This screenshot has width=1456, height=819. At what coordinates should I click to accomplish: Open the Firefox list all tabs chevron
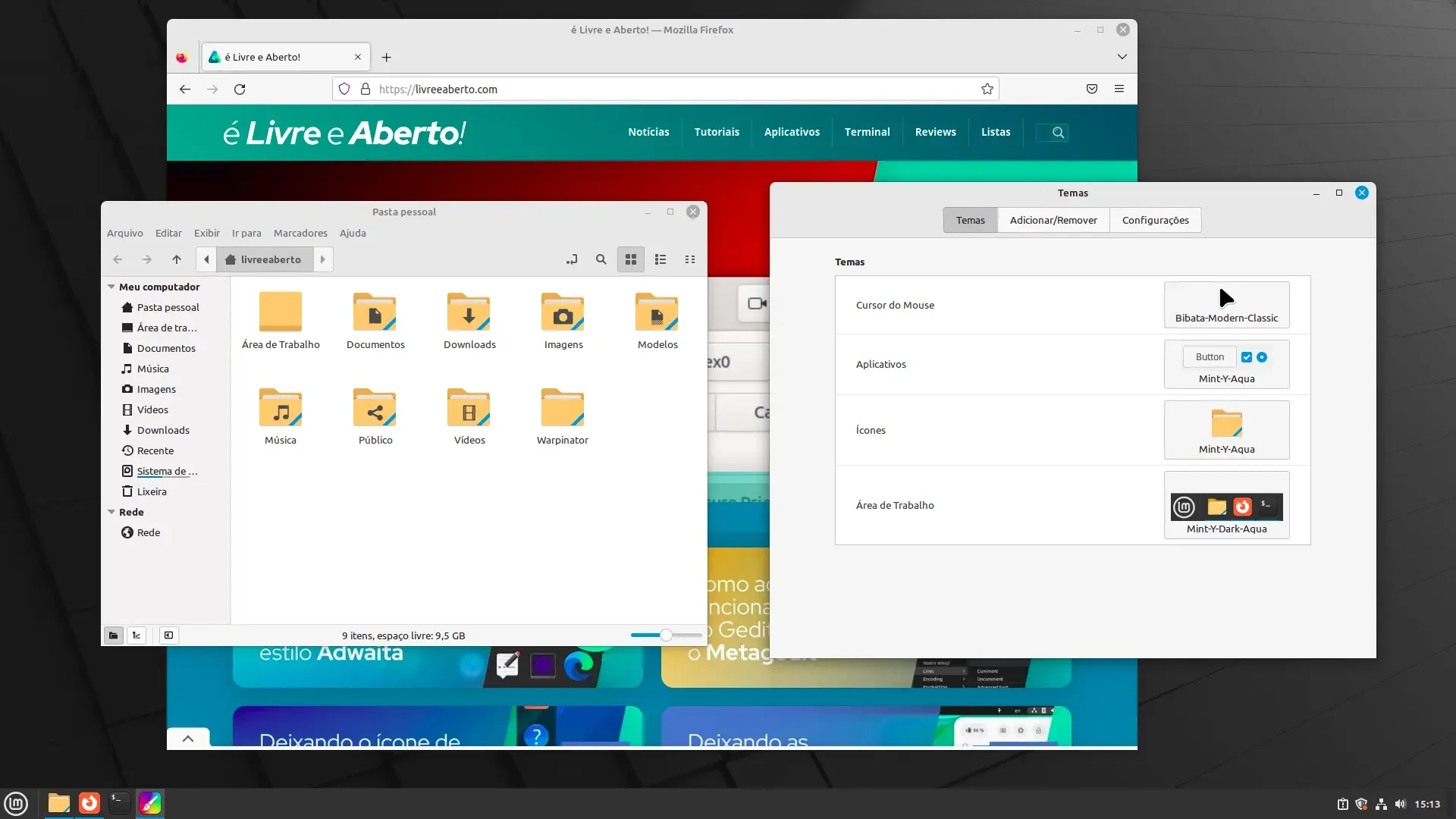tap(1122, 58)
